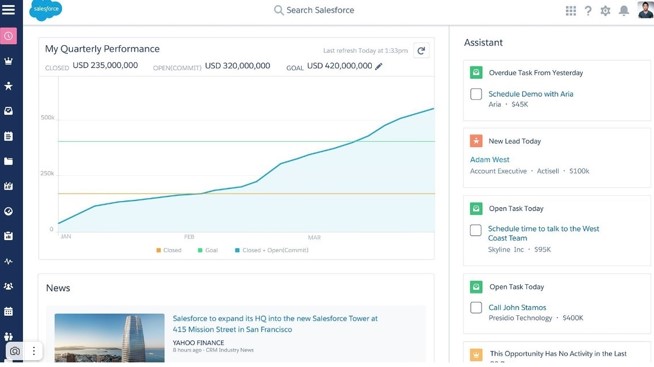Click the USD 235,000,000 closed value
The image size is (654, 367).
point(105,65)
